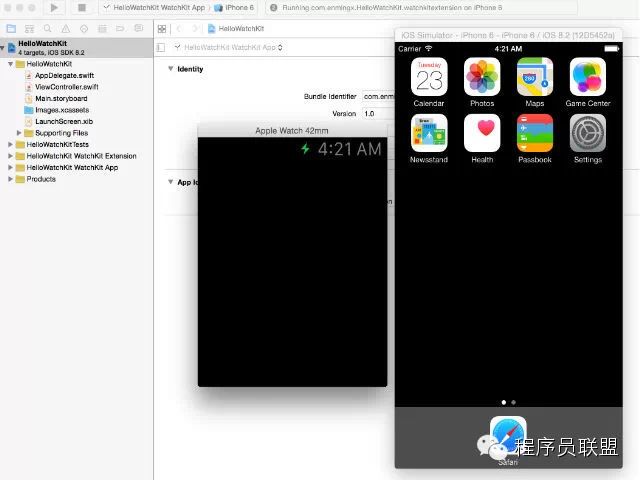Expand HelloWatchKit WatchKit Extension group
This screenshot has height=480, width=640.
click(x=11, y=156)
